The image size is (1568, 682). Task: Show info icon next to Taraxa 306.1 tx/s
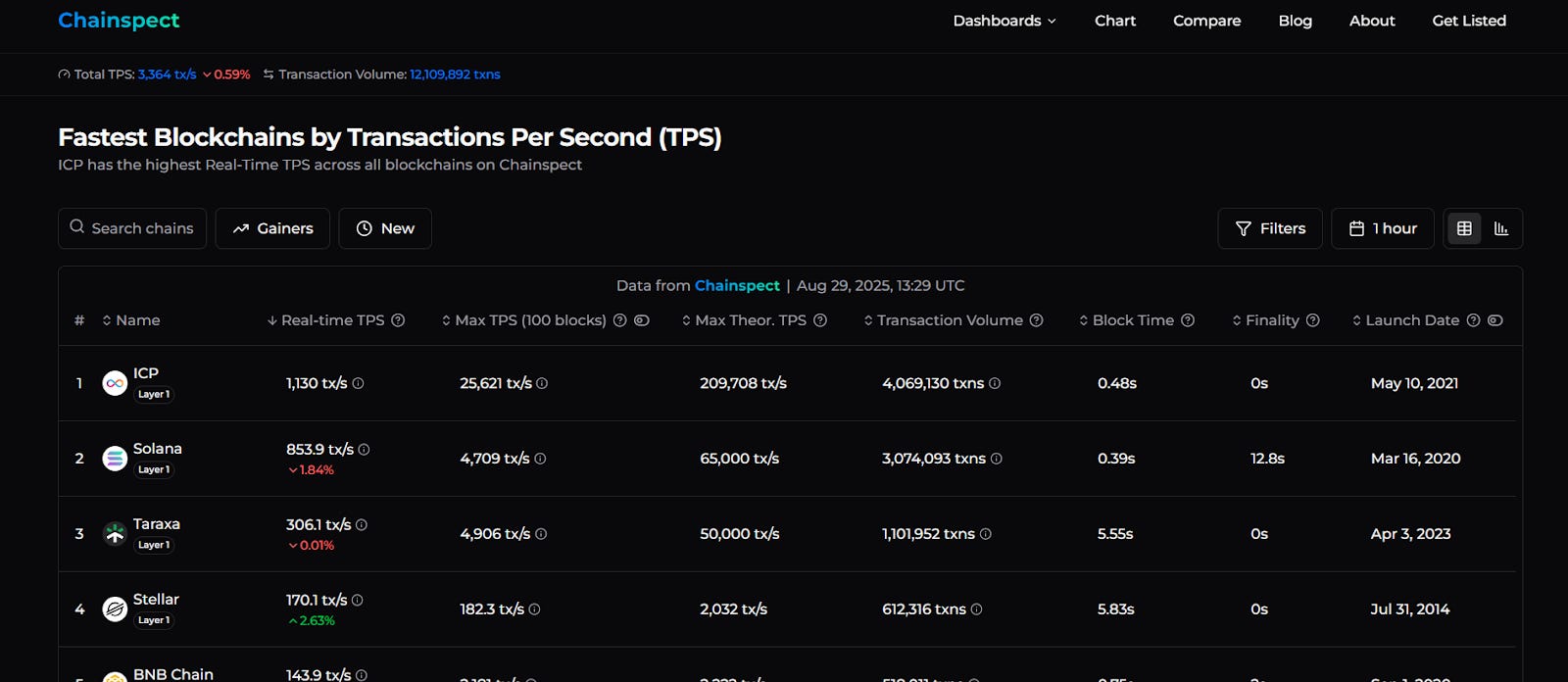click(x=362, y=525)
